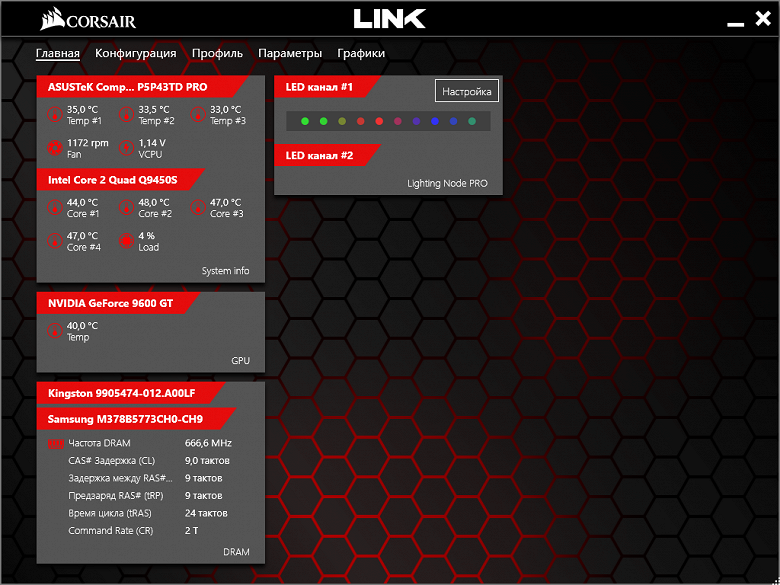Open the Графики tab

(361, 53)
